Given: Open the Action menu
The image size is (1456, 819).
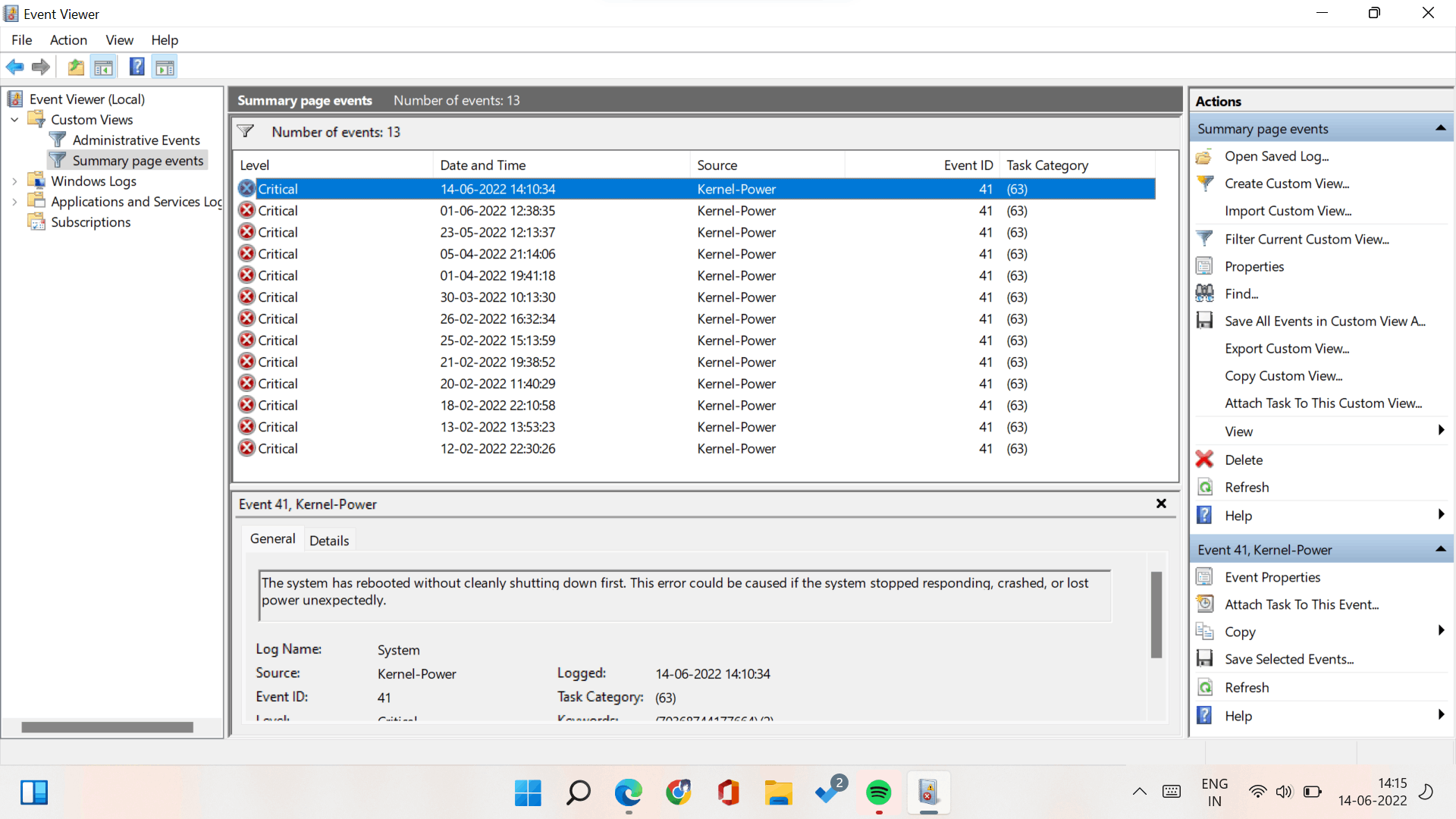Looking at the screenshot, I should click(x=68, y=40).
